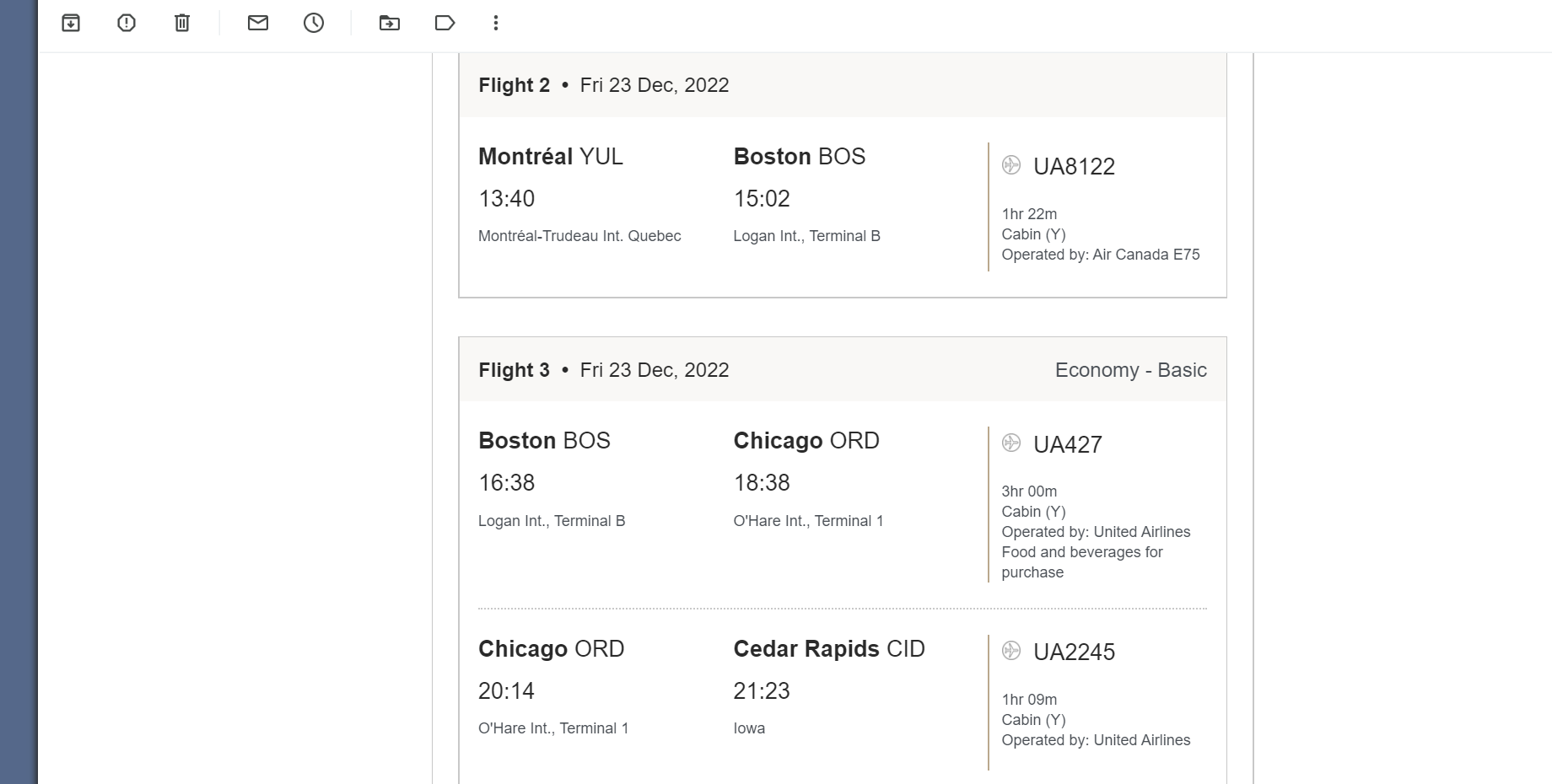Select flight number UA427

[1068, 444]
